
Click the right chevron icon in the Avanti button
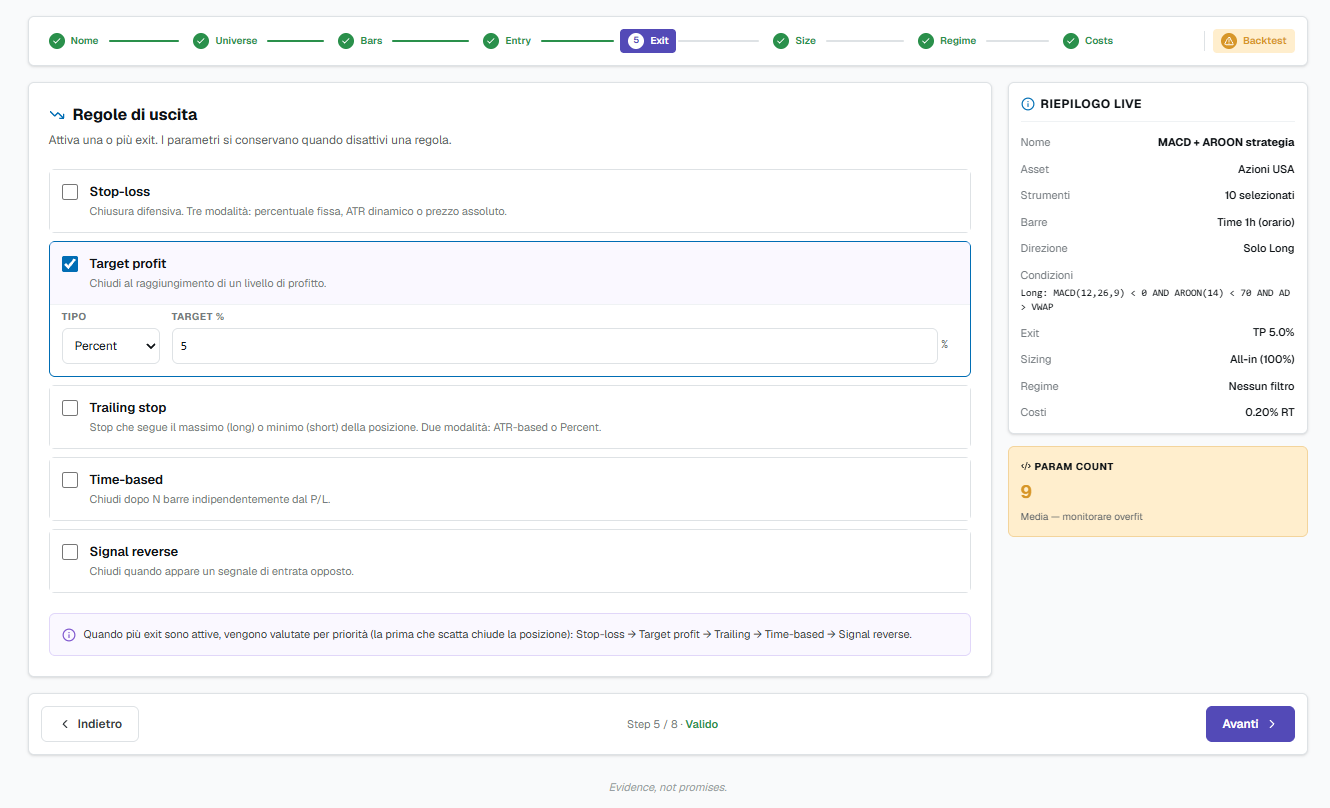pos(1272,724)
